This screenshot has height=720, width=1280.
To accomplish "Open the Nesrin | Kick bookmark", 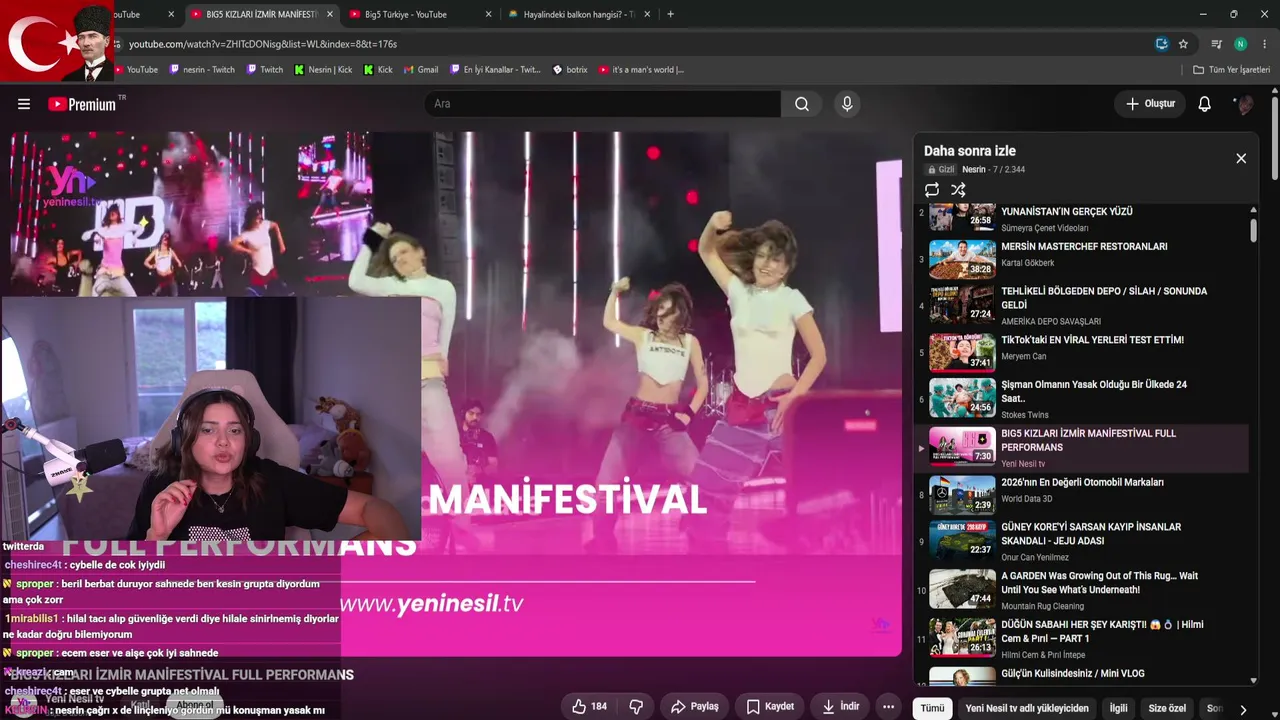I will pyautogui.click(x=323, y=70).
